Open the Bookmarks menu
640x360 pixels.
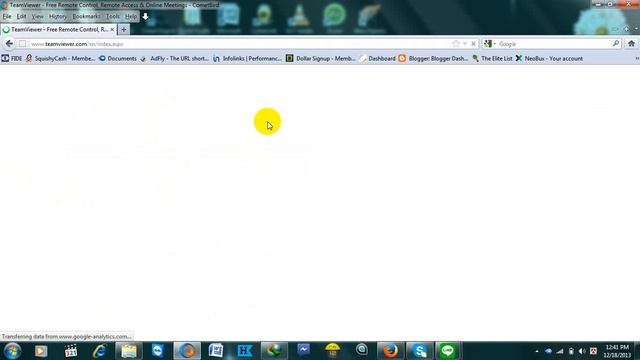coord(86,16)
